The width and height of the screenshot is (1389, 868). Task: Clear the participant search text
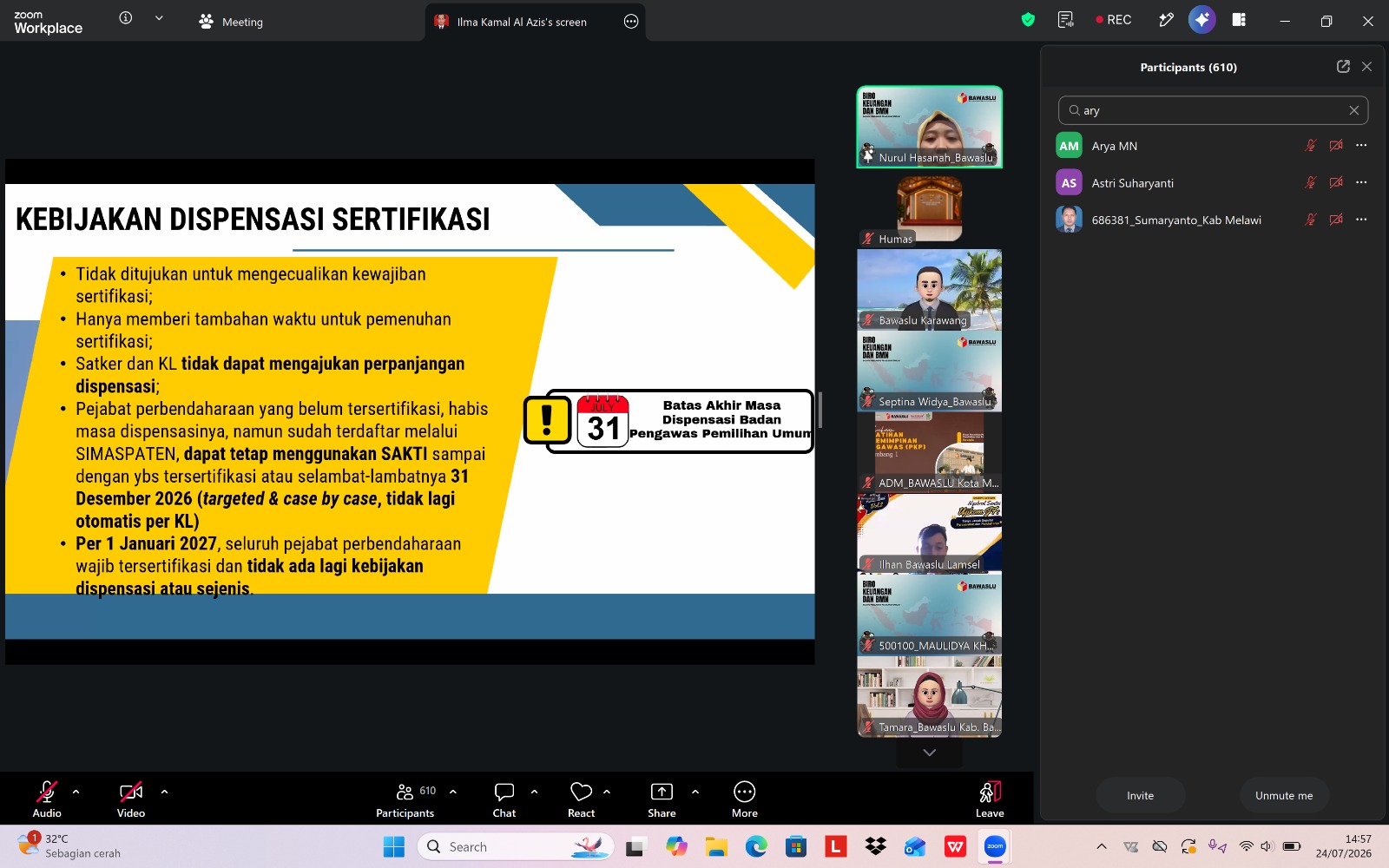point(1353,110)
